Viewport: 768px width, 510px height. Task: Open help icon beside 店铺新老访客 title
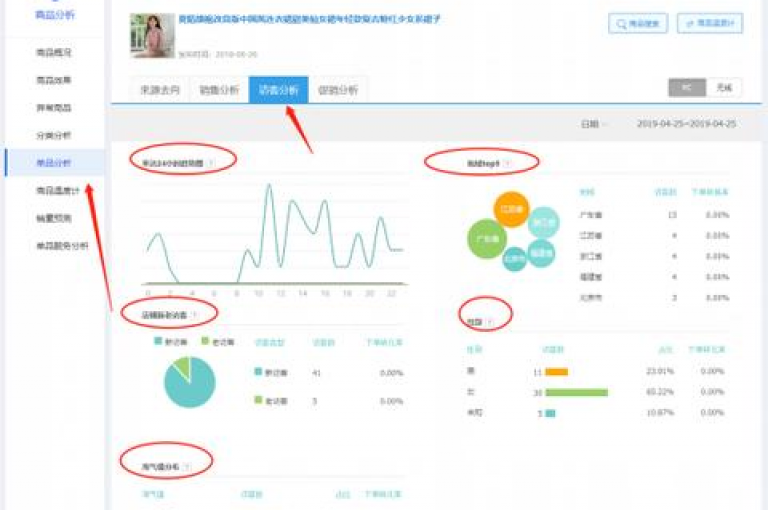click(195, 315)
